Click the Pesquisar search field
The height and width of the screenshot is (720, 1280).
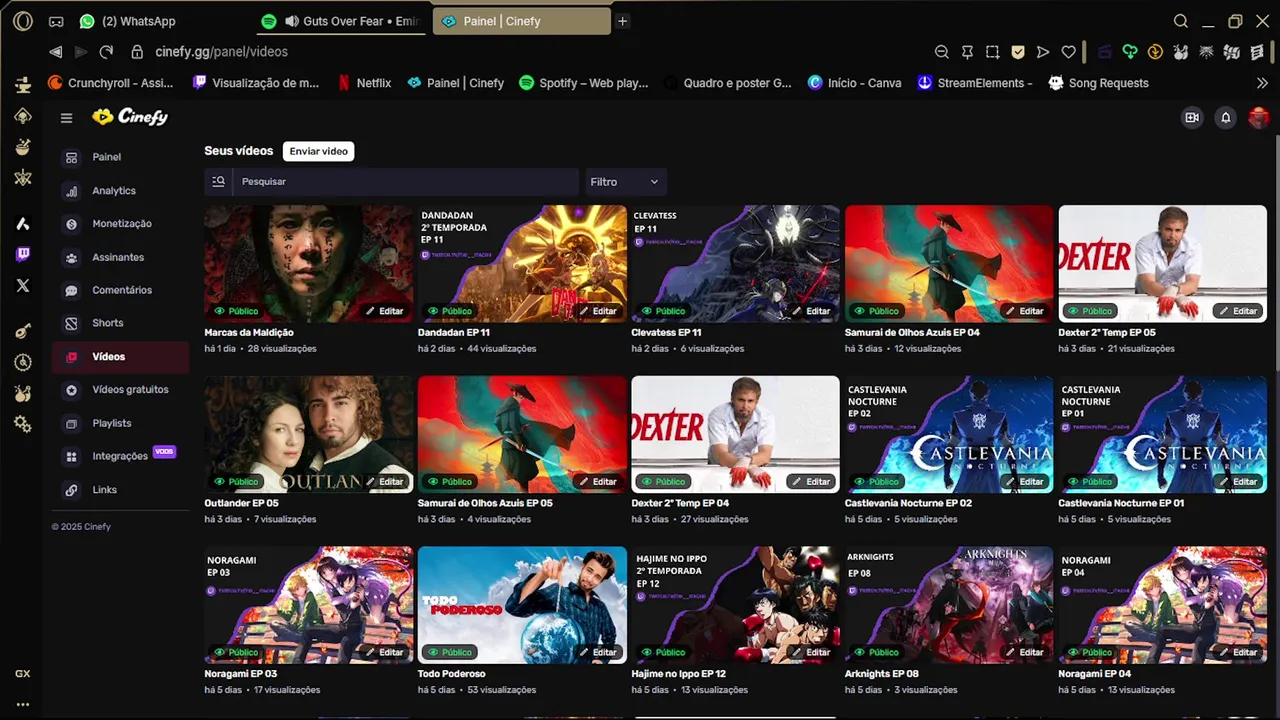(405, 182)
